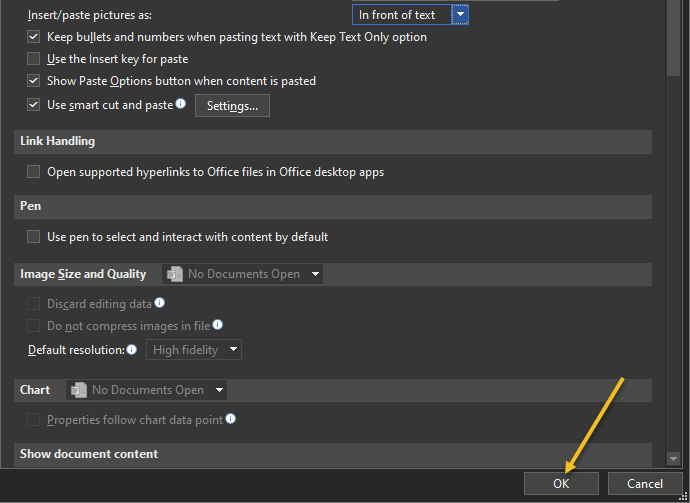Viewport: 690px width, 503px height.
Task: Click the info icon next to Default resolution
Action: pos(132,350)
